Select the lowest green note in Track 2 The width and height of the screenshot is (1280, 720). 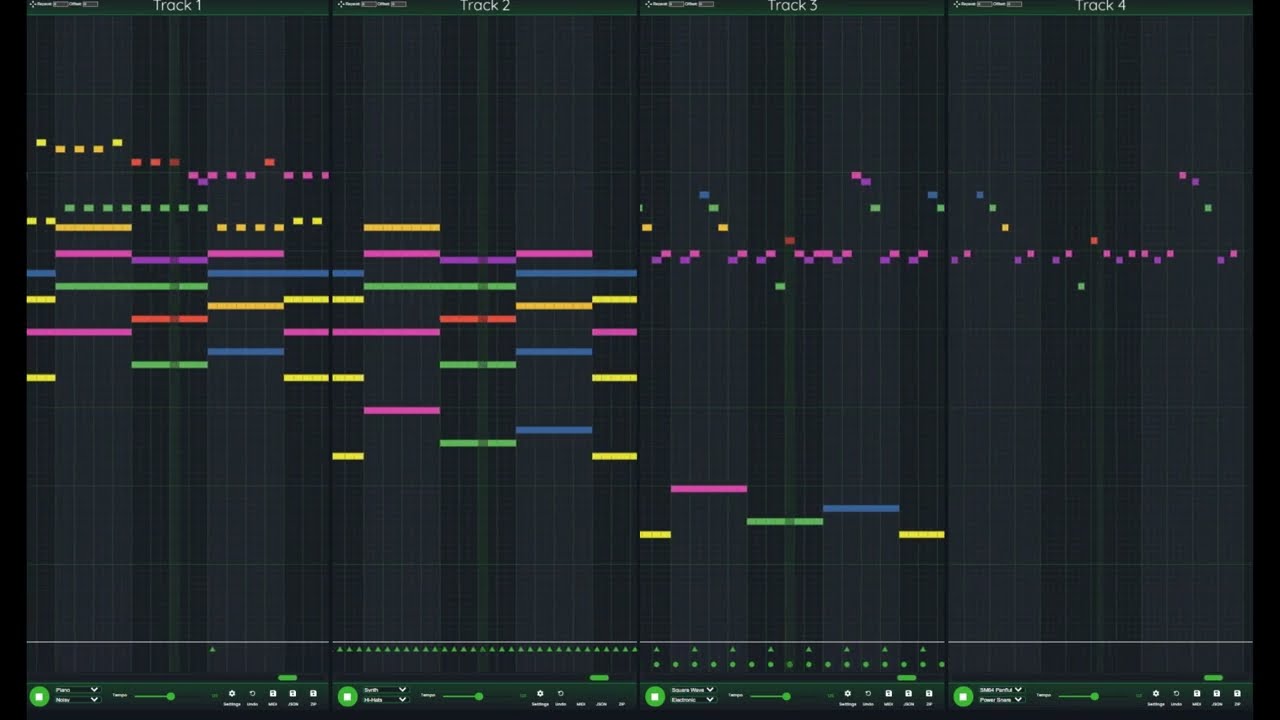click(x=478, y=443)
